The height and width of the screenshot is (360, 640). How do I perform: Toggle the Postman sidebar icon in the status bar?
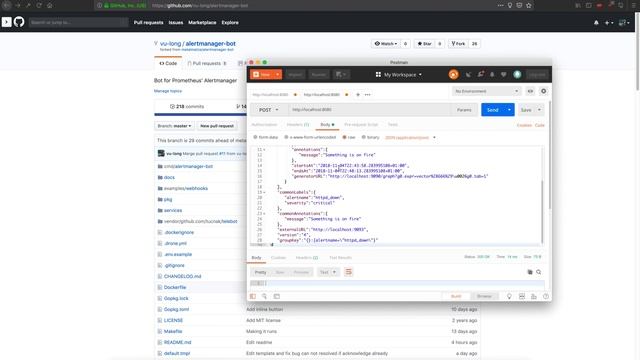(x=253, y=296)
